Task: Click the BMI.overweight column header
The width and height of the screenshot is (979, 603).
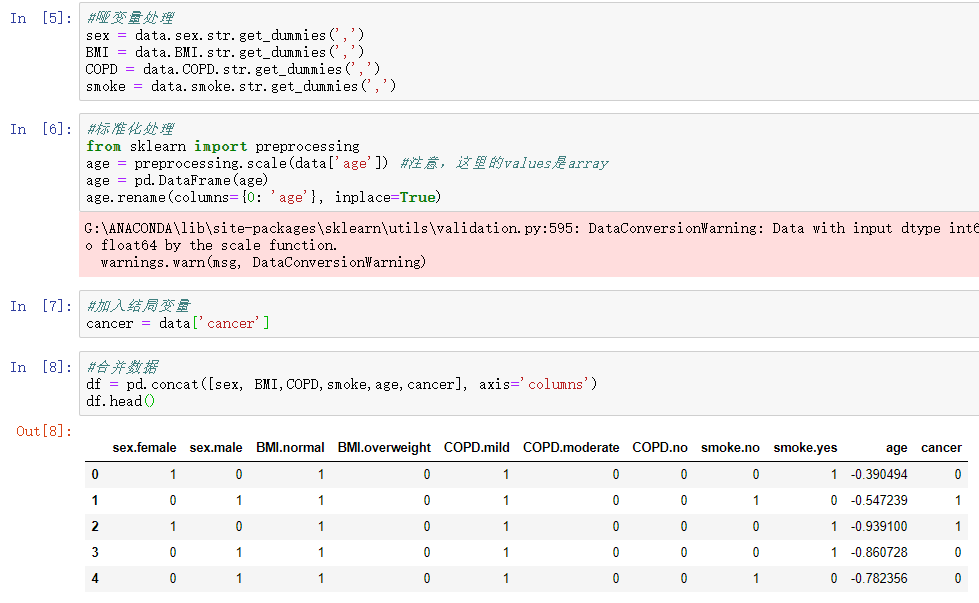Action: coord(384,448)
